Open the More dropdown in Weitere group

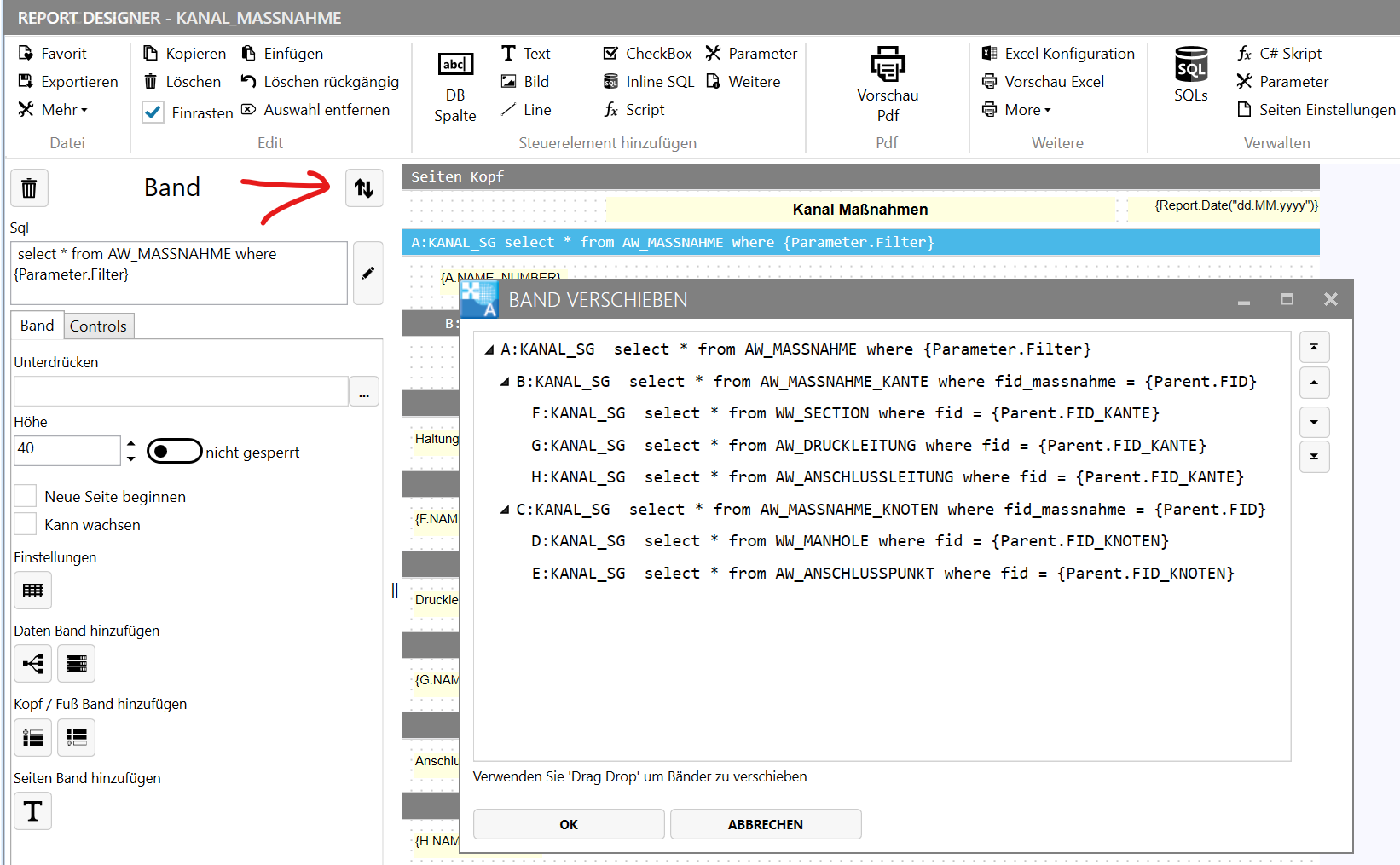[1016, 109]
